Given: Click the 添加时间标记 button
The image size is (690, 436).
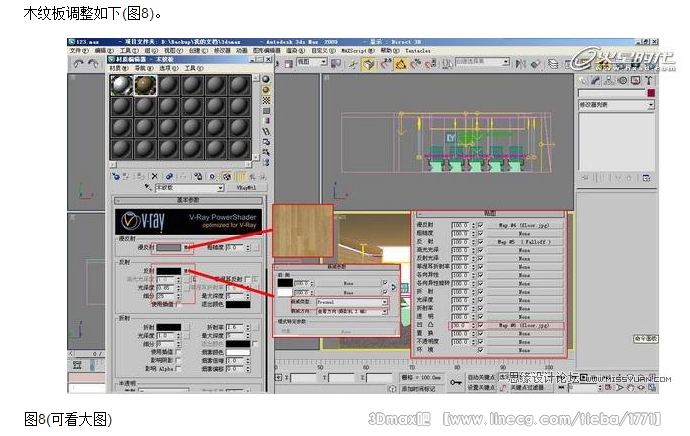Looking at the screenshot, I should [418, 389].
